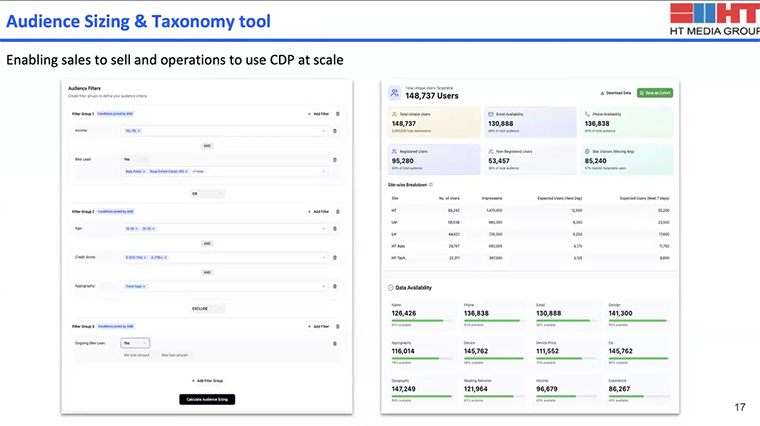Click the Site Visitors globe icon
The width and height of the screenshot is (760, 426).
587,151
